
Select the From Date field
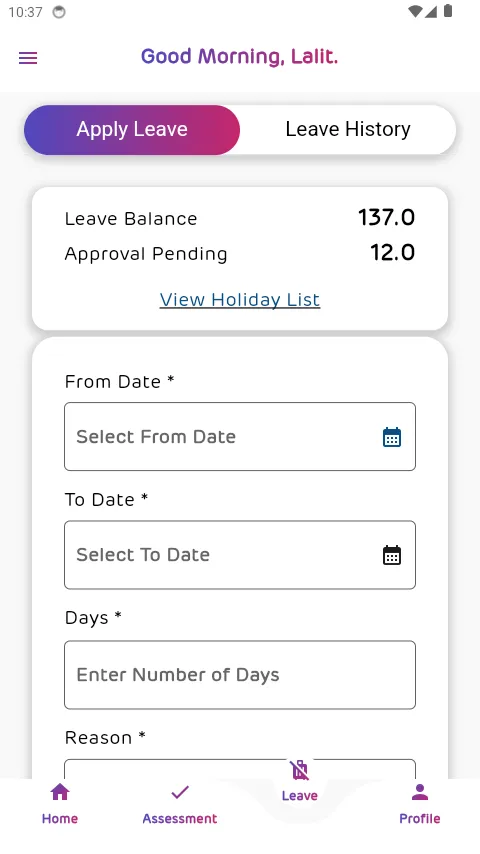240,437
